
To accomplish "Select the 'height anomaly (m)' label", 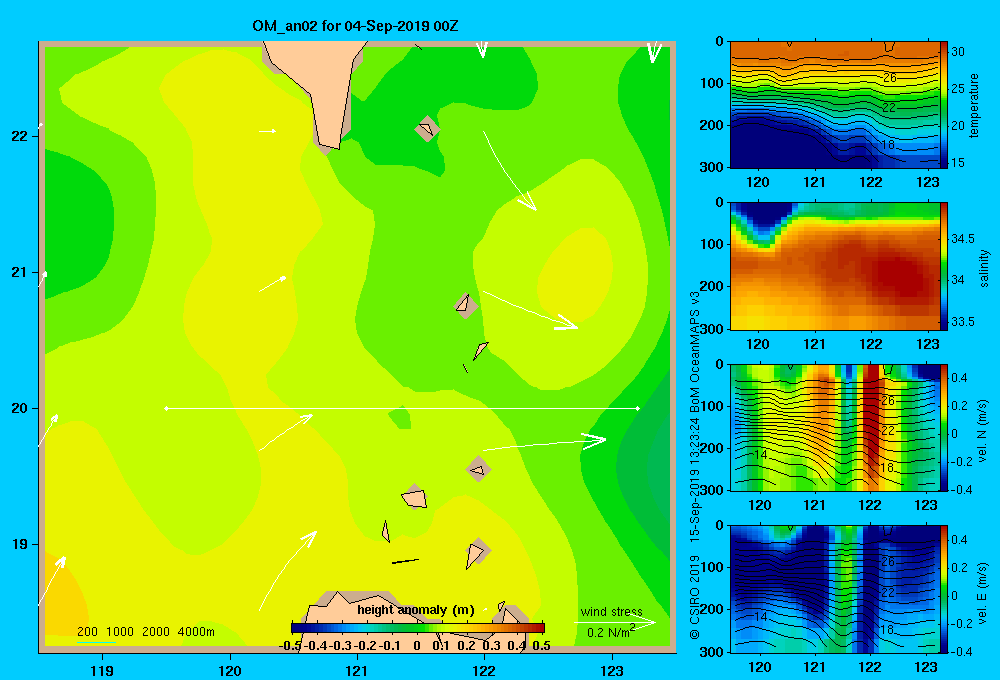I will tap(416, 610).
